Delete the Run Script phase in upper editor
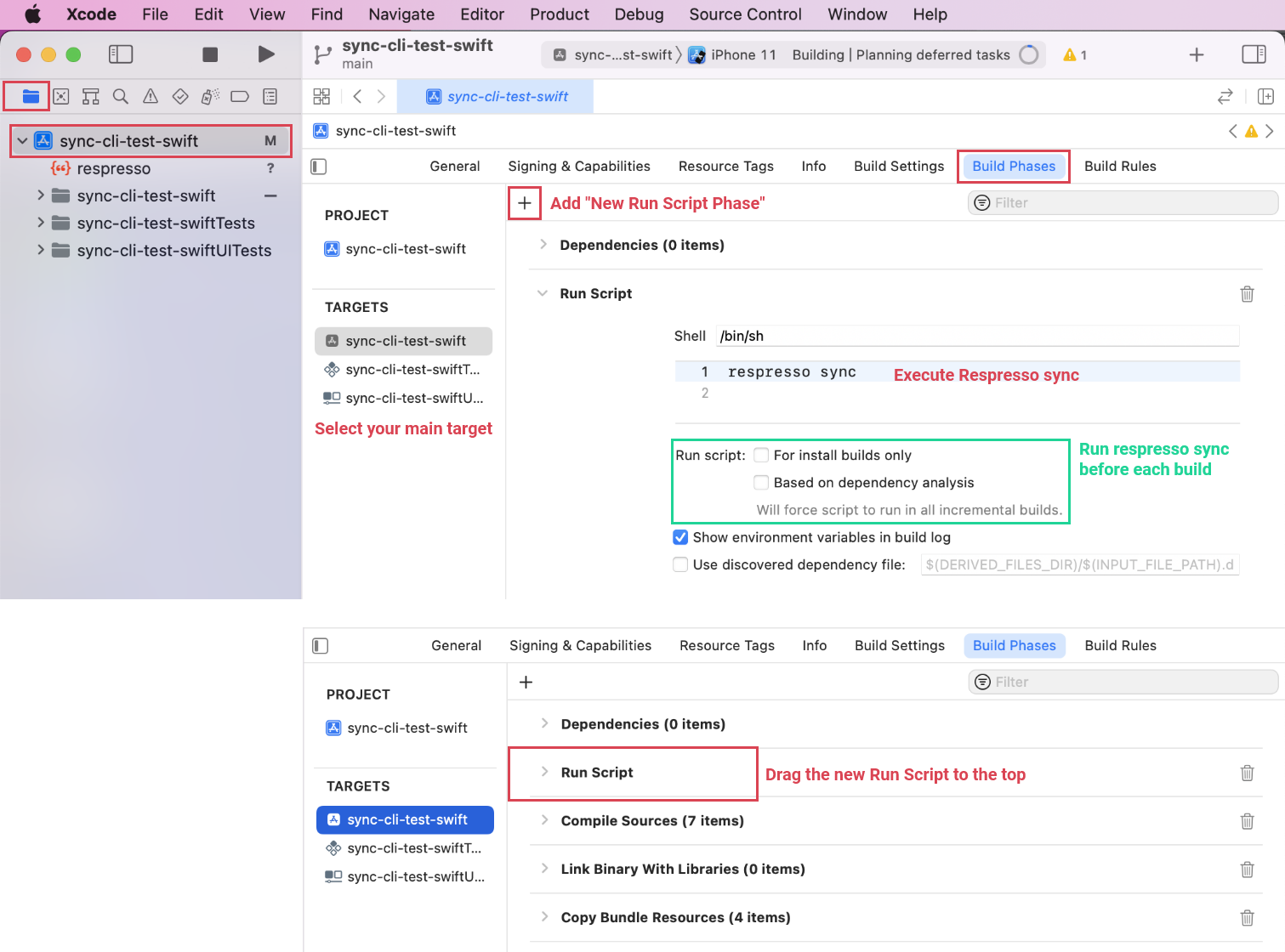Viewport: 1285px width, 952px height. tap(1247, 294)
